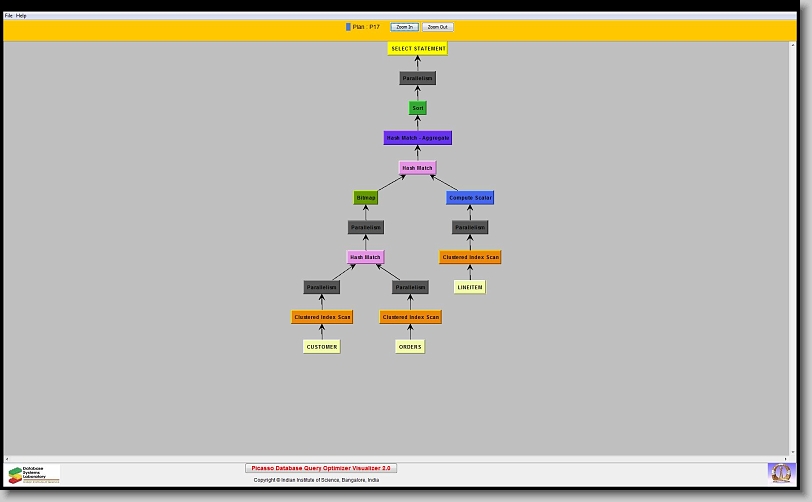
Task: Click the horizontal scrollbar below the plan canvas
Action: tap(400, 459)
